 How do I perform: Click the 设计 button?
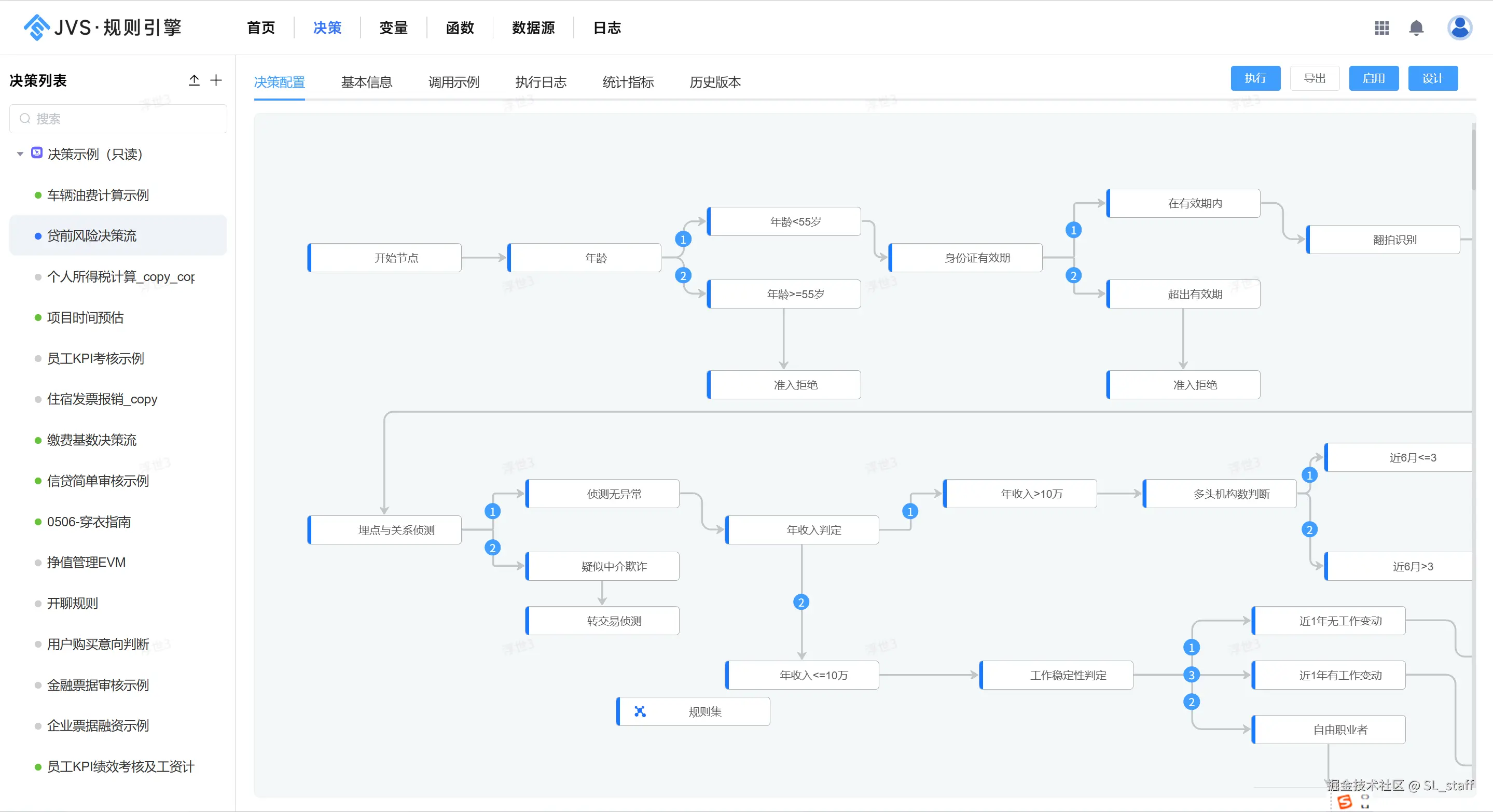(x=1433, y=78)
